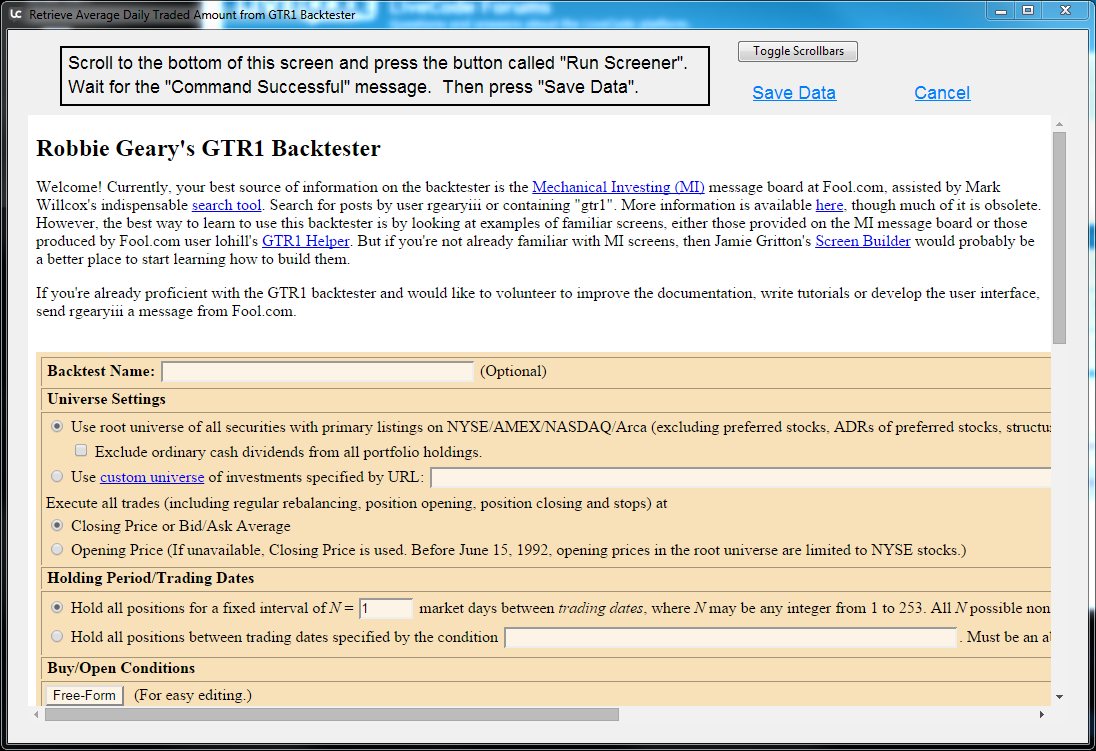Open the Mechanical Investing (MI) link

tap(618, 187)
